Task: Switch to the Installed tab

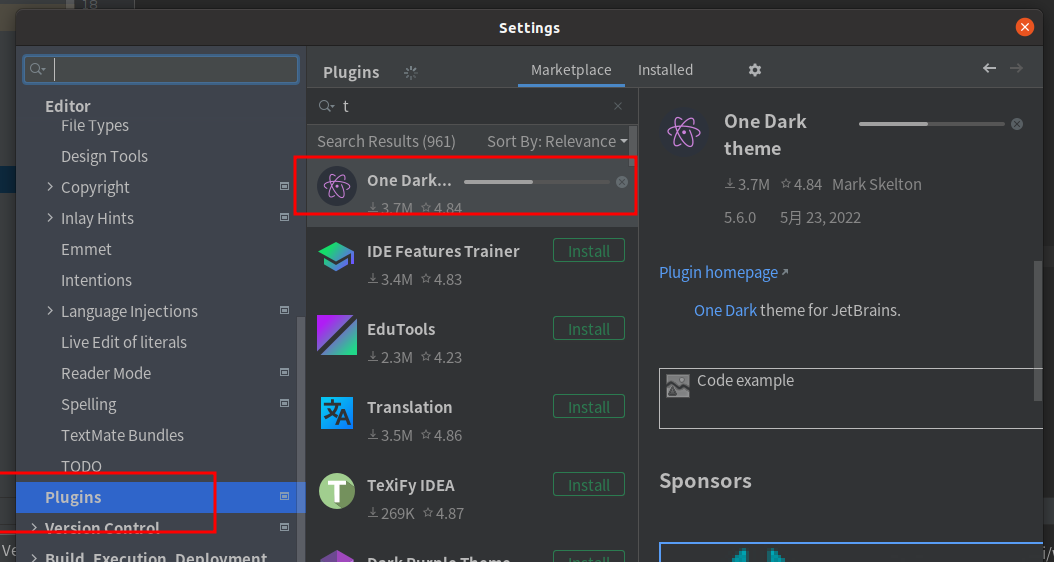Action: pos(665,70)
